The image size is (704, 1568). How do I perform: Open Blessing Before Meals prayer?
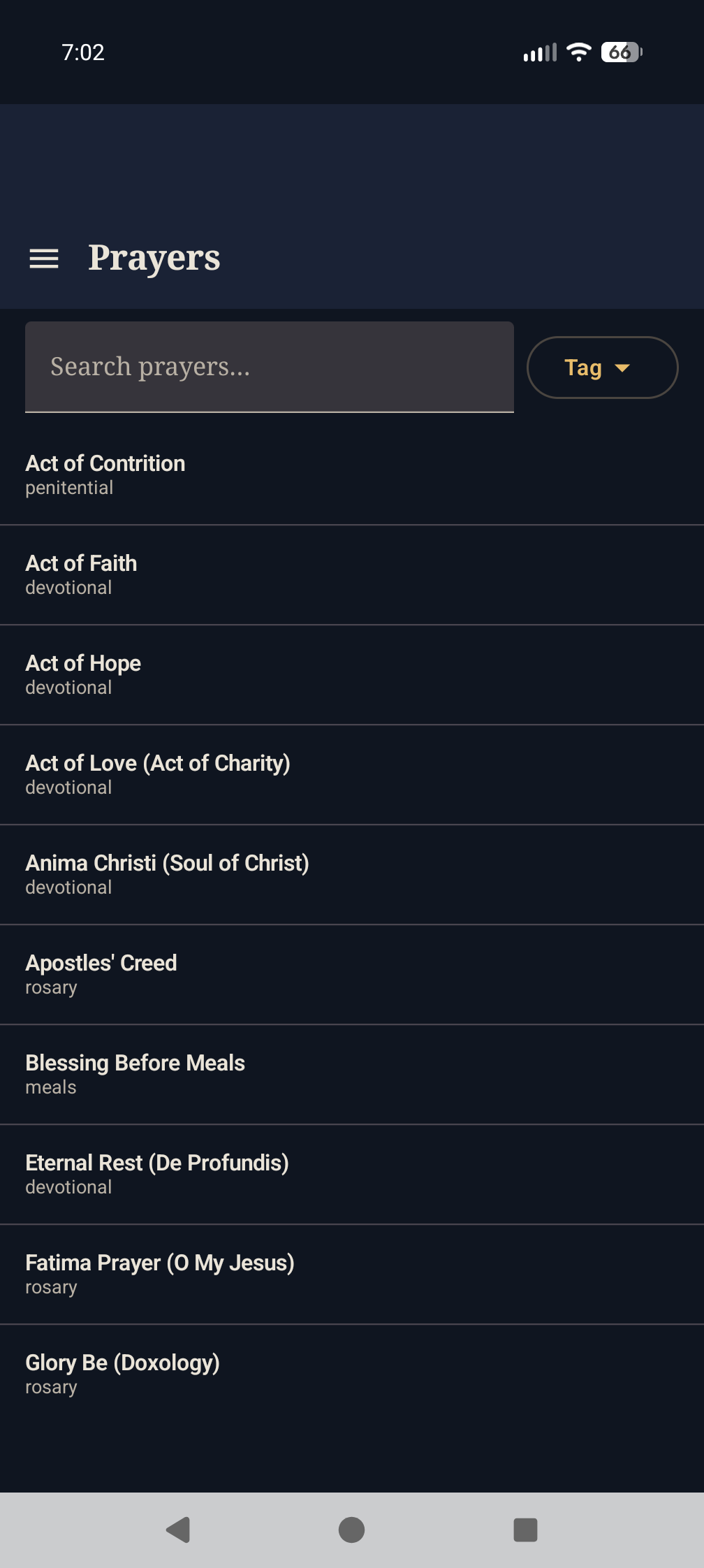point(135,1074)
